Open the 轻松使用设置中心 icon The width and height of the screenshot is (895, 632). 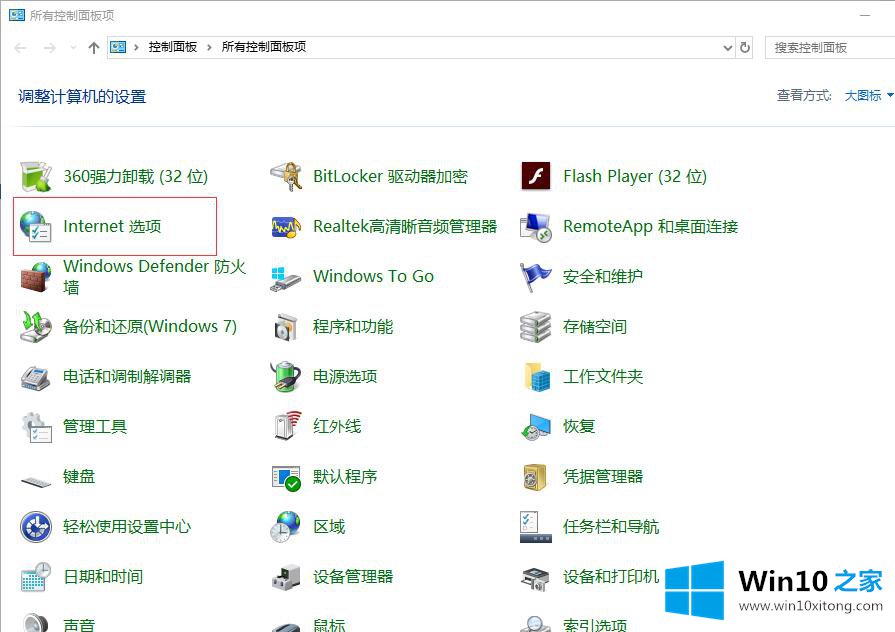point(36,526)
